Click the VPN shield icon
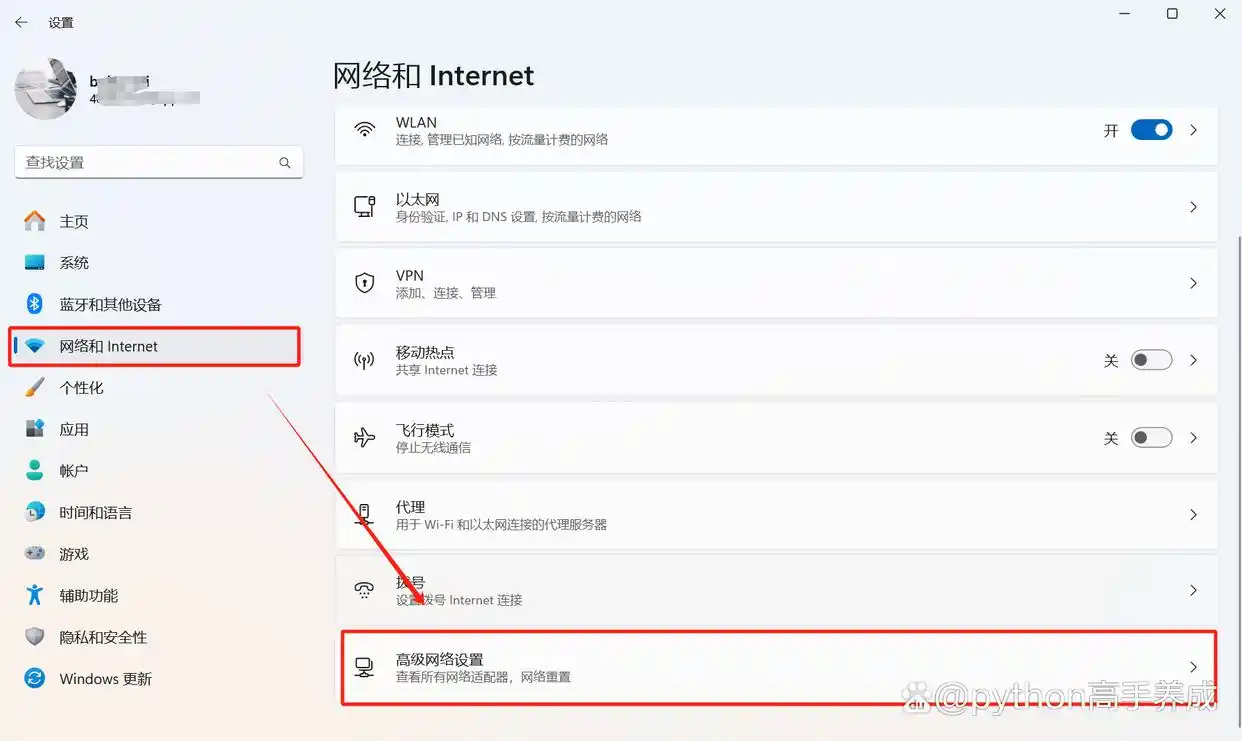1242x741 pixels. click(363, 283)
